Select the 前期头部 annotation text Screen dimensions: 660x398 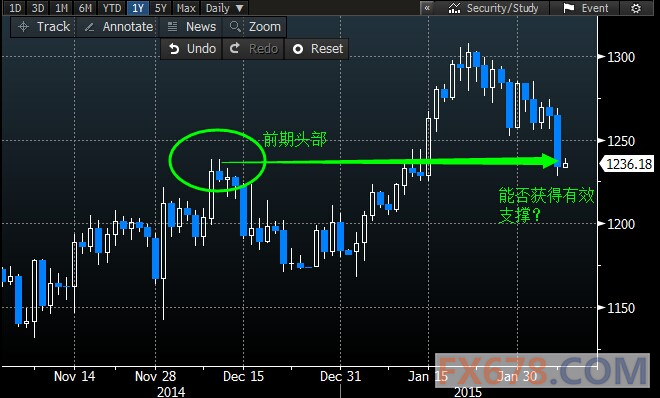(x=295, y=139)
